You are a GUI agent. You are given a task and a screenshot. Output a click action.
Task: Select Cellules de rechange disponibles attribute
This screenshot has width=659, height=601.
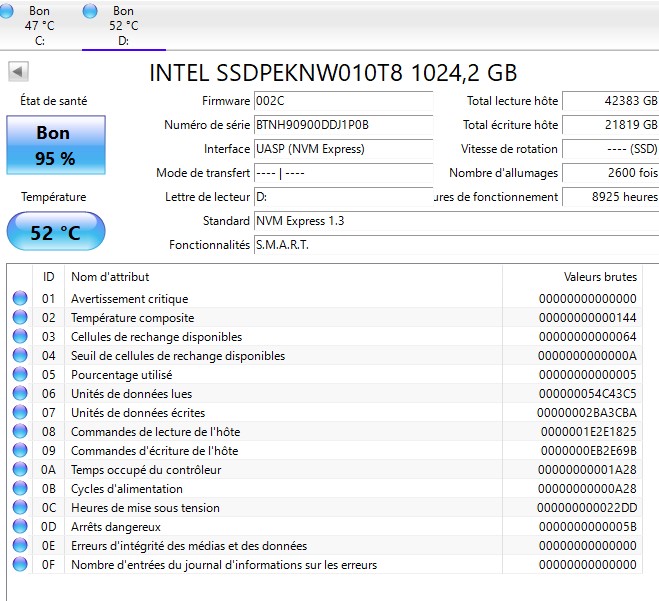[x=156, y=337]
